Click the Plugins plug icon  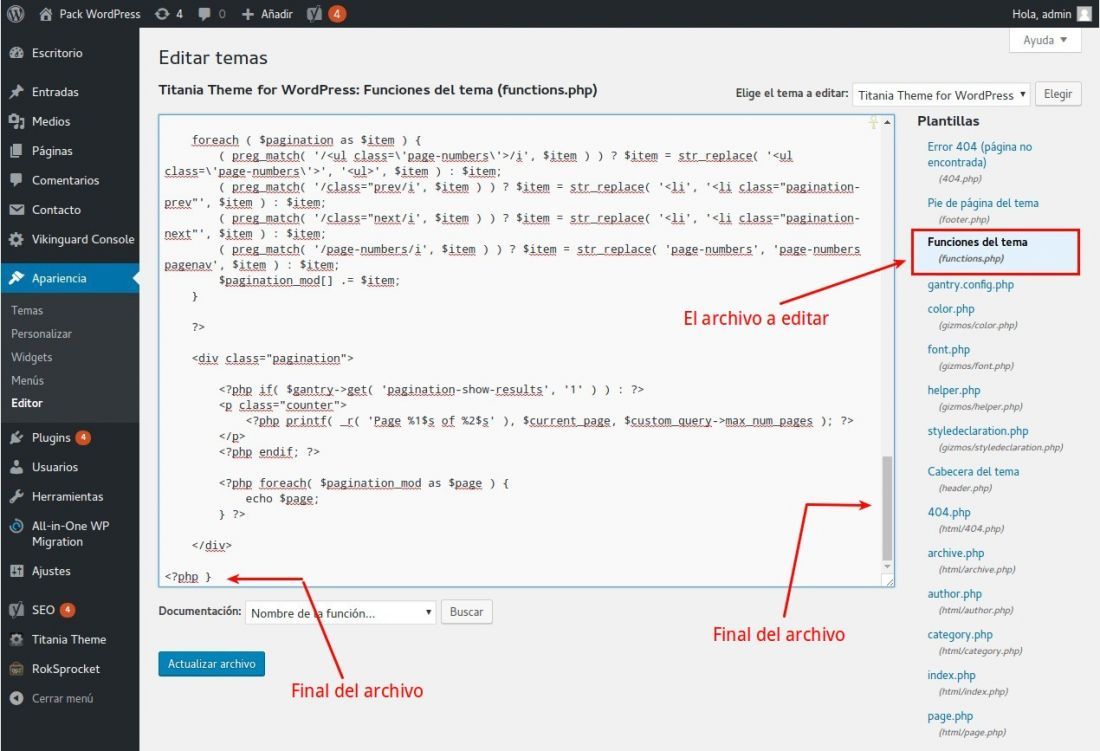coord(17,438)
